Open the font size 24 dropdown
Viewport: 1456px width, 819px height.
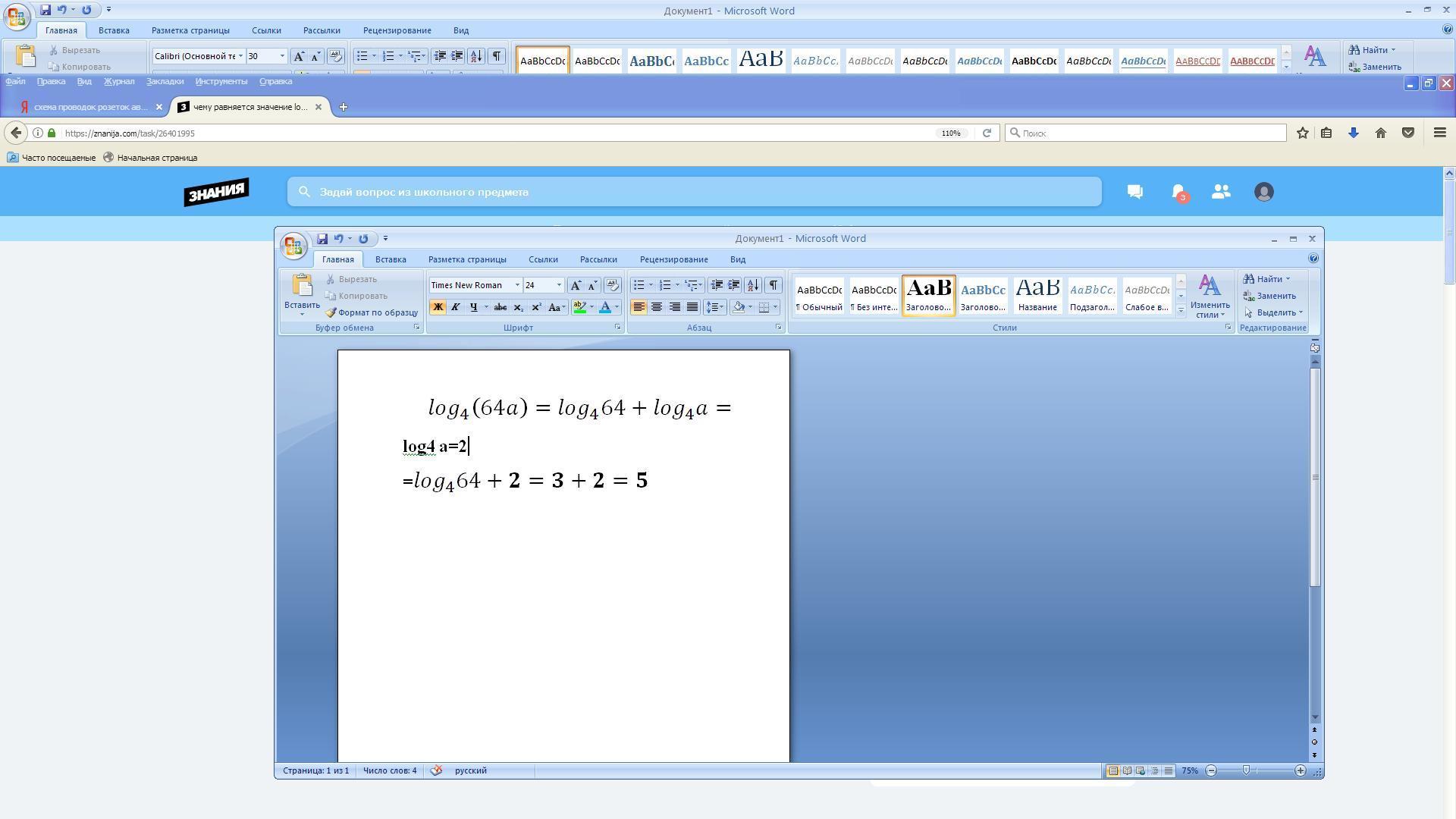[x=559, y=286]
